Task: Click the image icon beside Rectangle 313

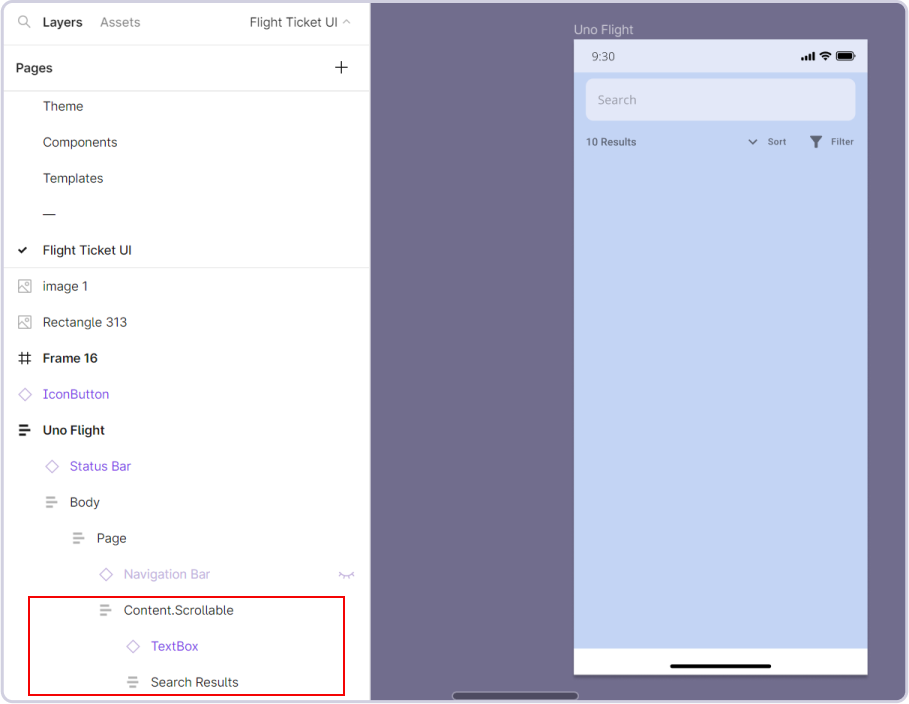Action: [x=25, y=322]
